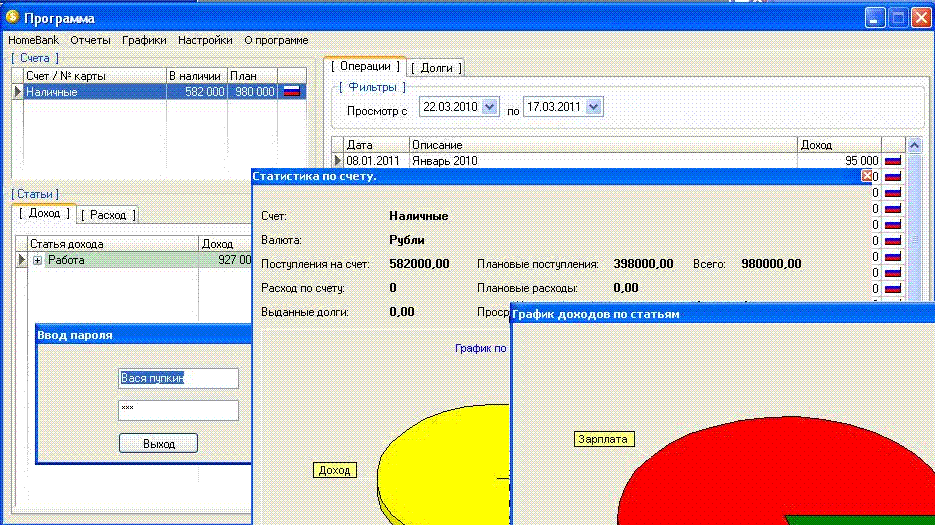
Task: Click the План column header
Action: pos(253,76)
